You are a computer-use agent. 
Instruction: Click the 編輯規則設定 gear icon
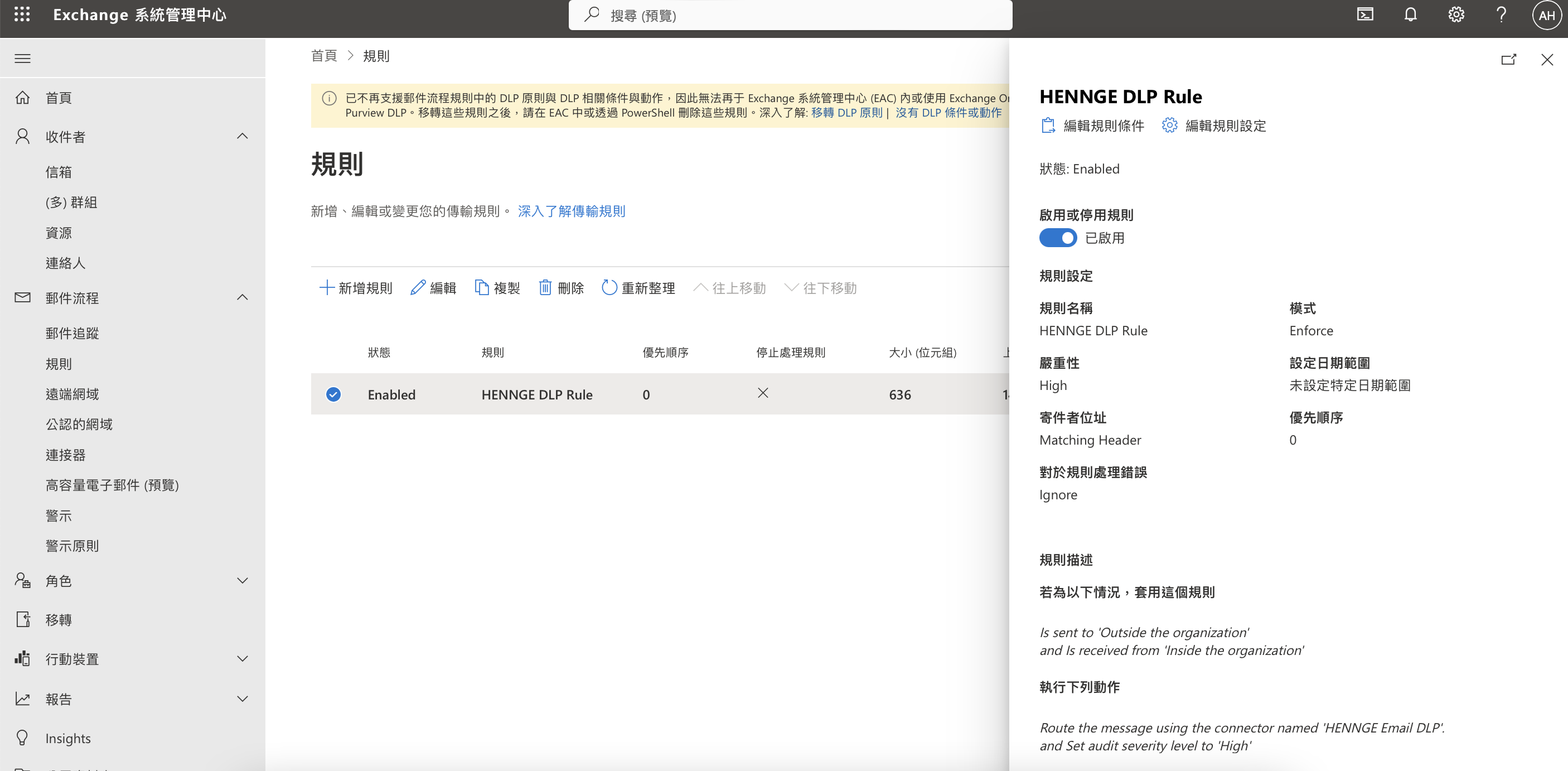(x=1169, y=126)
